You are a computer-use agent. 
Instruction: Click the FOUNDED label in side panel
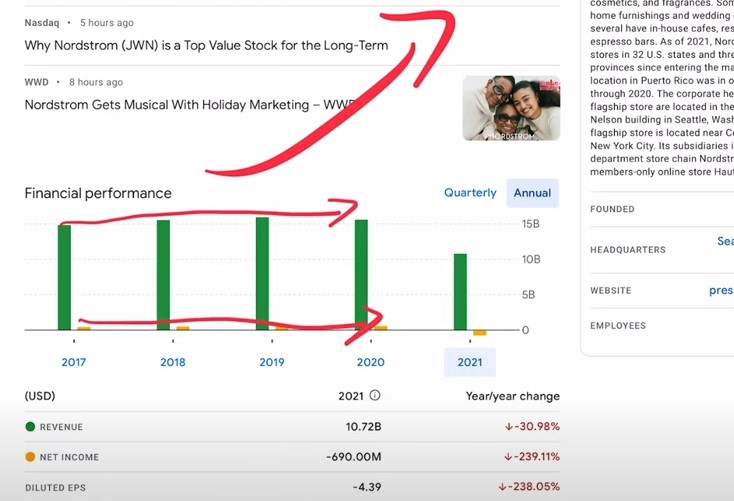(612, 209)
